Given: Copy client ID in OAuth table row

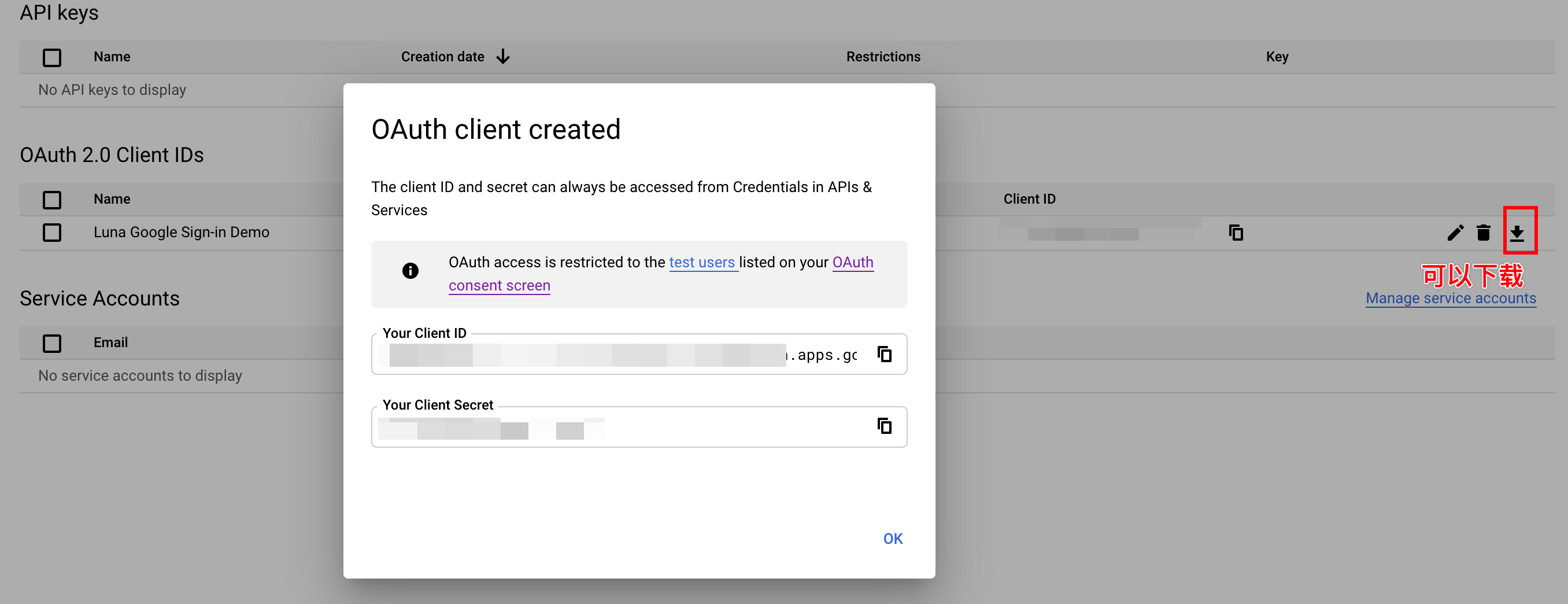Looking at the screenshot, I should tap(1236, 233).
